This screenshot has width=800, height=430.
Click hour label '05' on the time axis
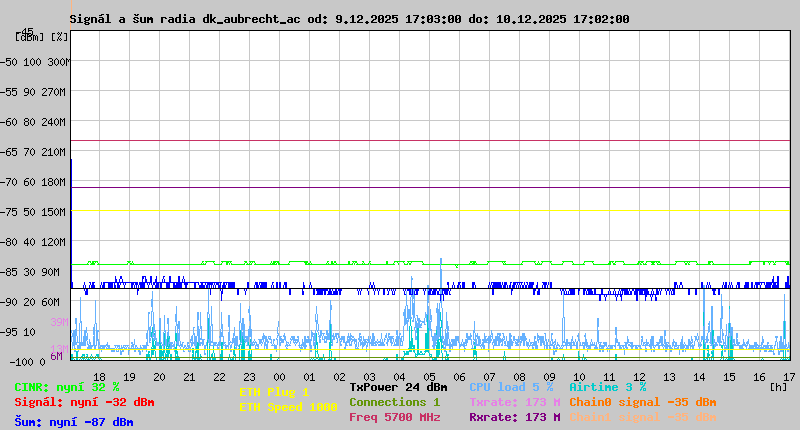pos(429,377)
